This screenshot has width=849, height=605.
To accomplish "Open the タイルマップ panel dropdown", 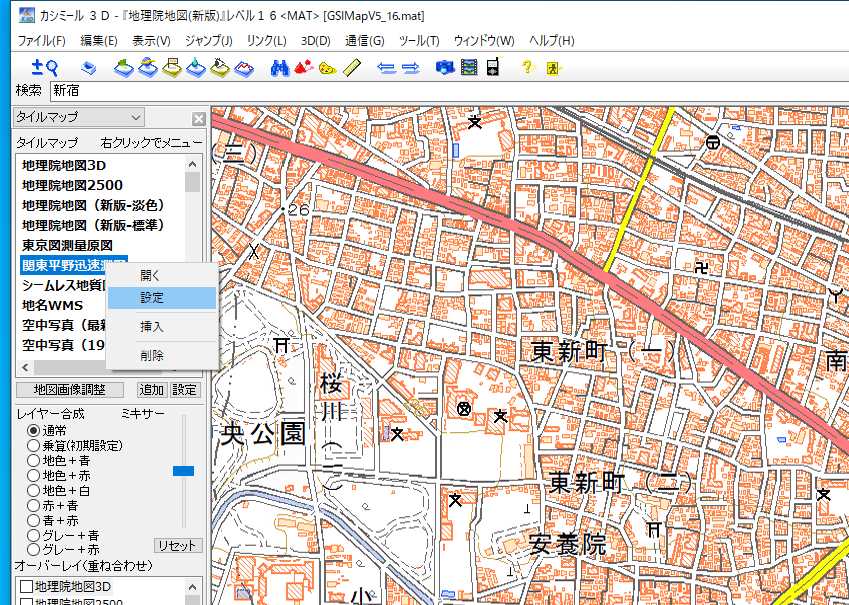I will tap(79, 117).
